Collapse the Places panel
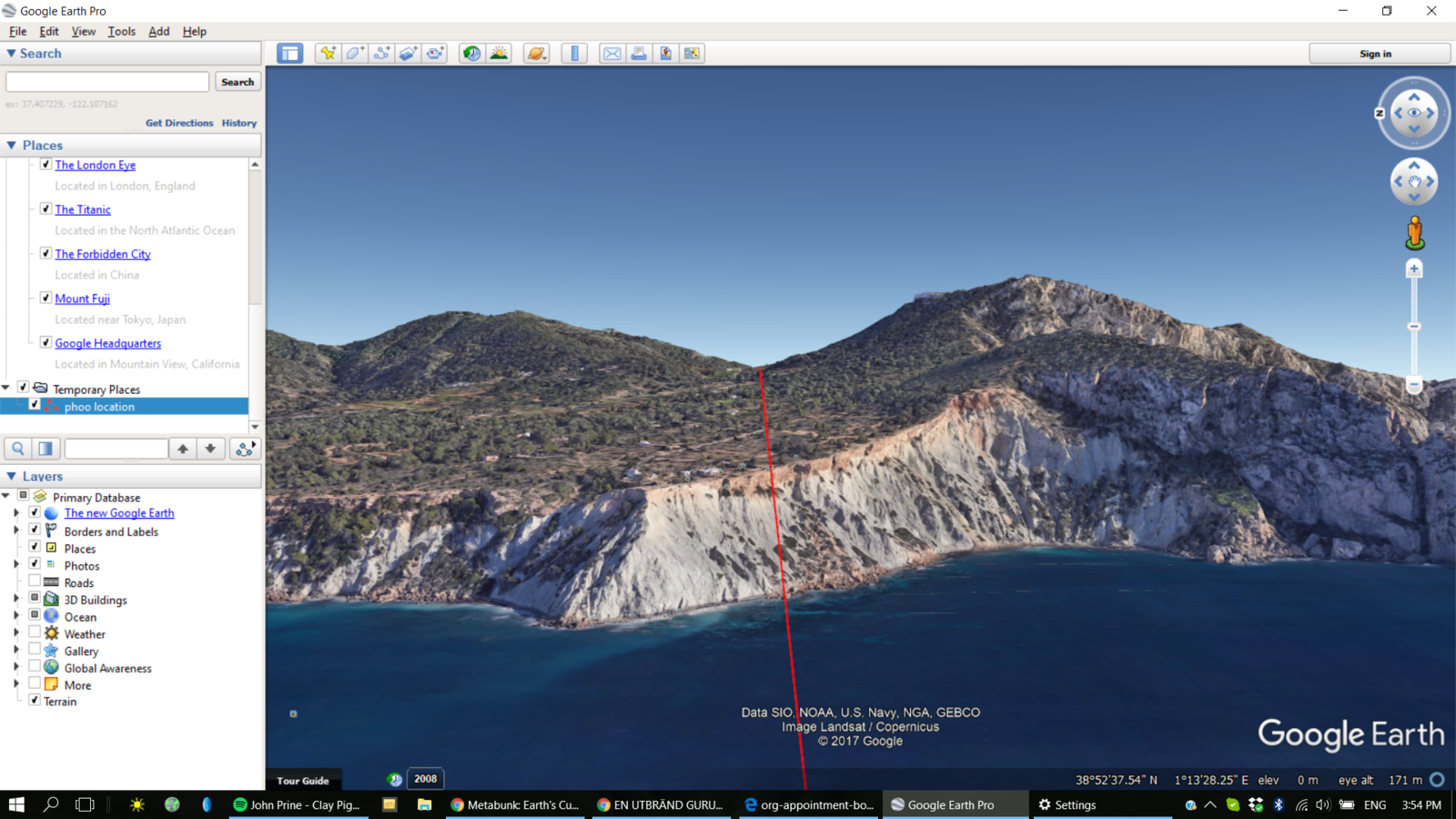1456x819 pixels. click(x=12, y=146)
